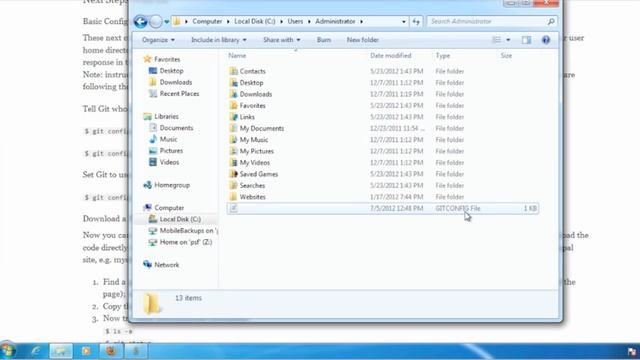Go back with the Explorer back arrow

(140, 21)
